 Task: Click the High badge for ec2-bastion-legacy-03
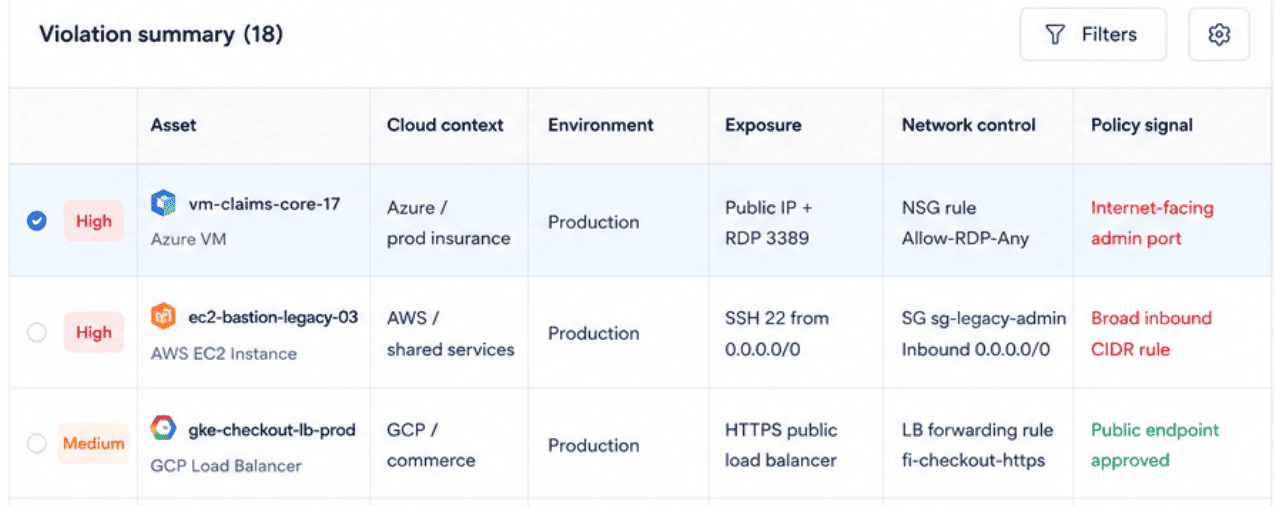pyautogui.click(x=94, y=333)
